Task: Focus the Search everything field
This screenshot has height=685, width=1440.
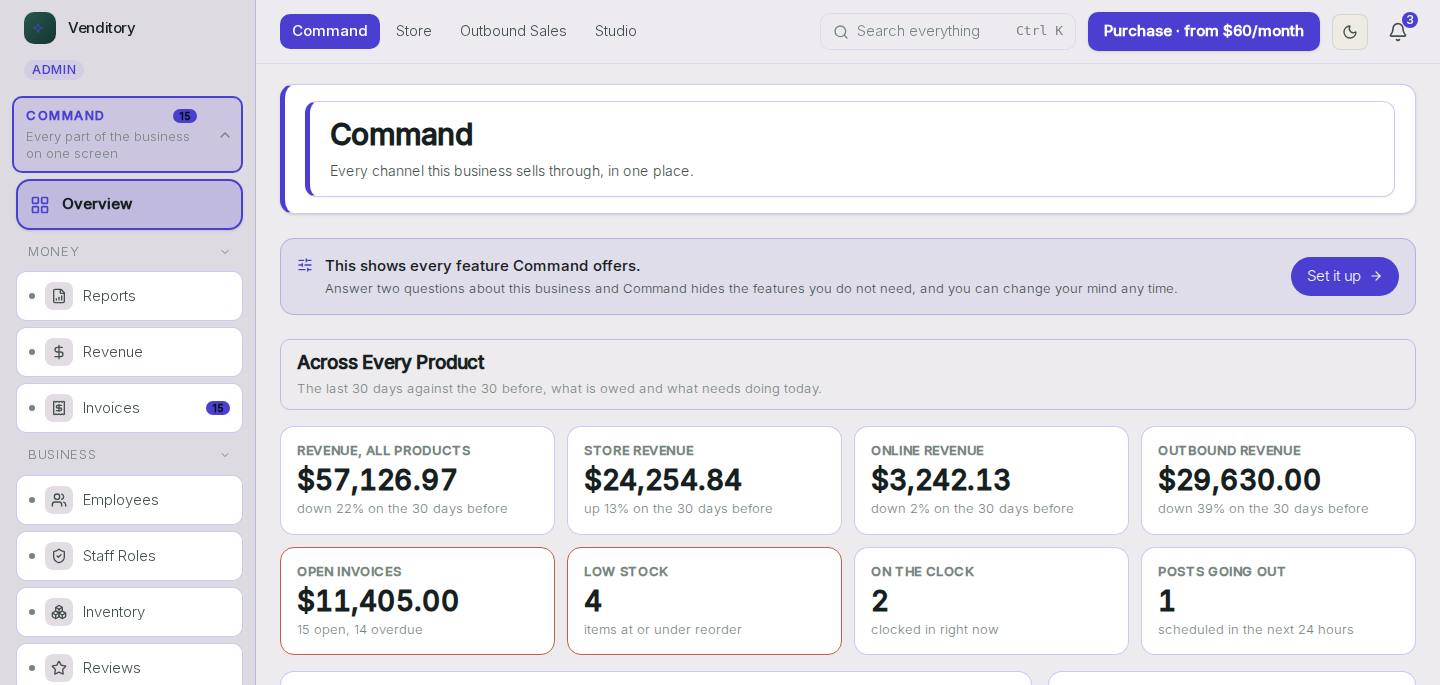Action: click(948, 31)
